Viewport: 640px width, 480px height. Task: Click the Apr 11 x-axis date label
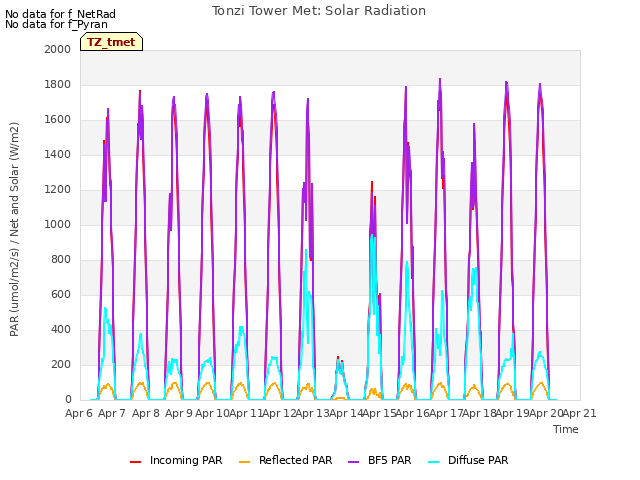[245, 413]
